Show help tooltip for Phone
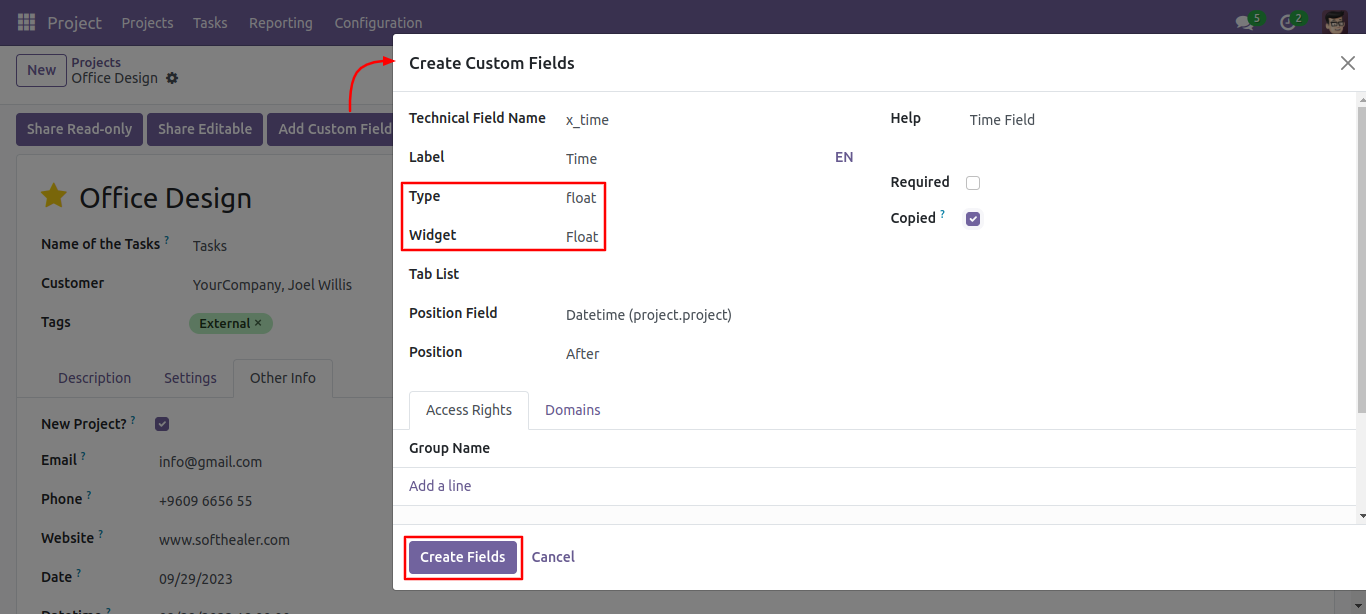 click(89, 496)
